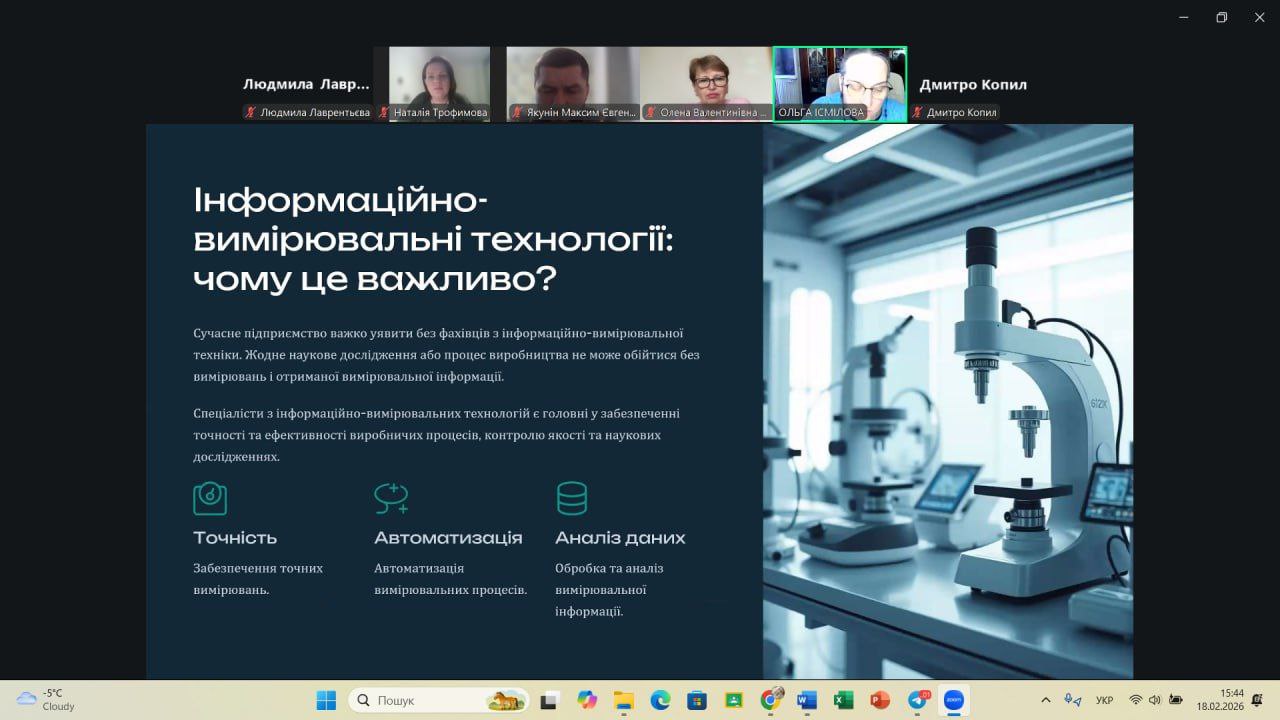The image size is (1280, 720).
Task: Click the paragraph starting "Спеціалісти з інформаційно"
Action: coord(436,435)
